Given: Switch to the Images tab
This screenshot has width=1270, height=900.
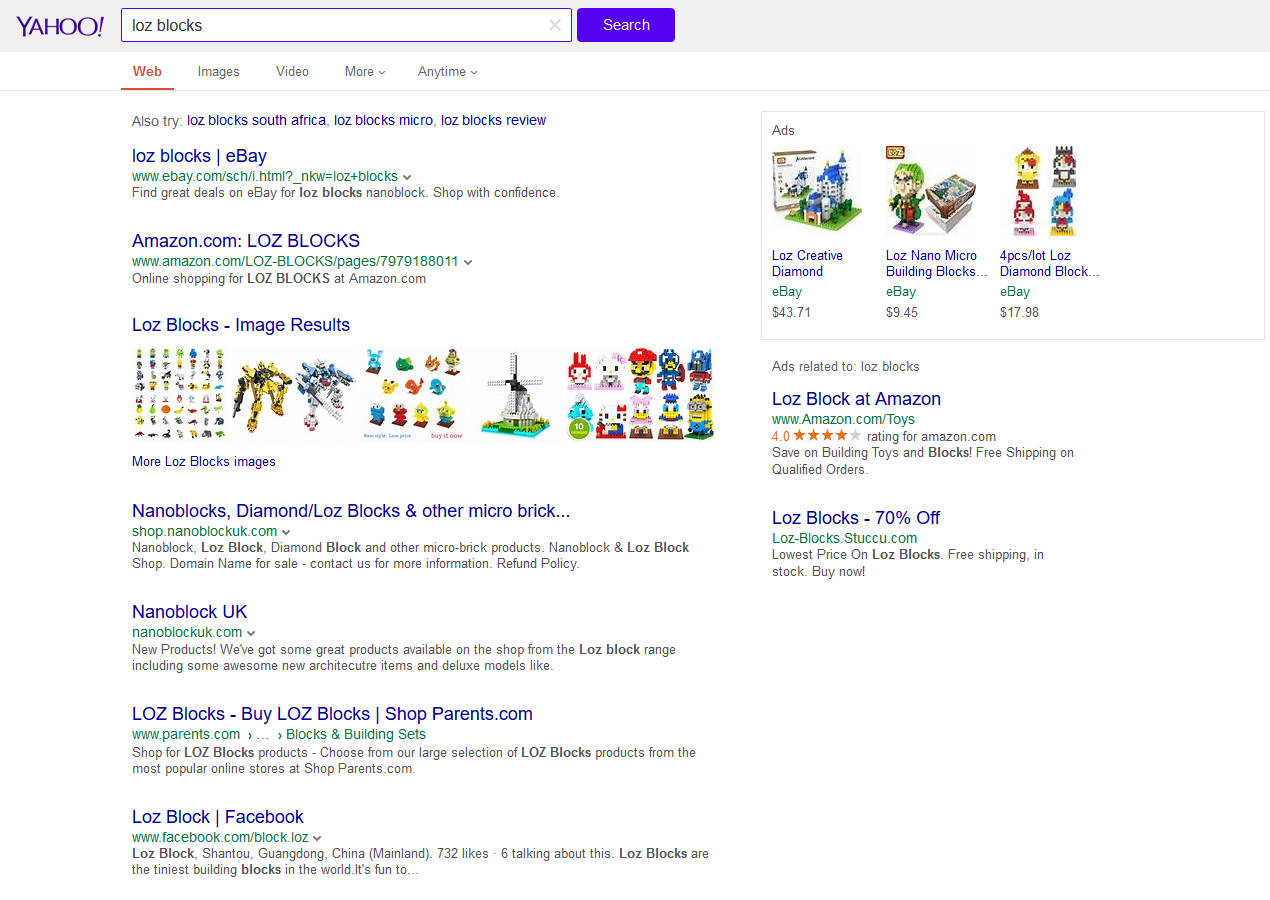Looking at the screenshot, I should pyautogui.click(x=218, y=71).
